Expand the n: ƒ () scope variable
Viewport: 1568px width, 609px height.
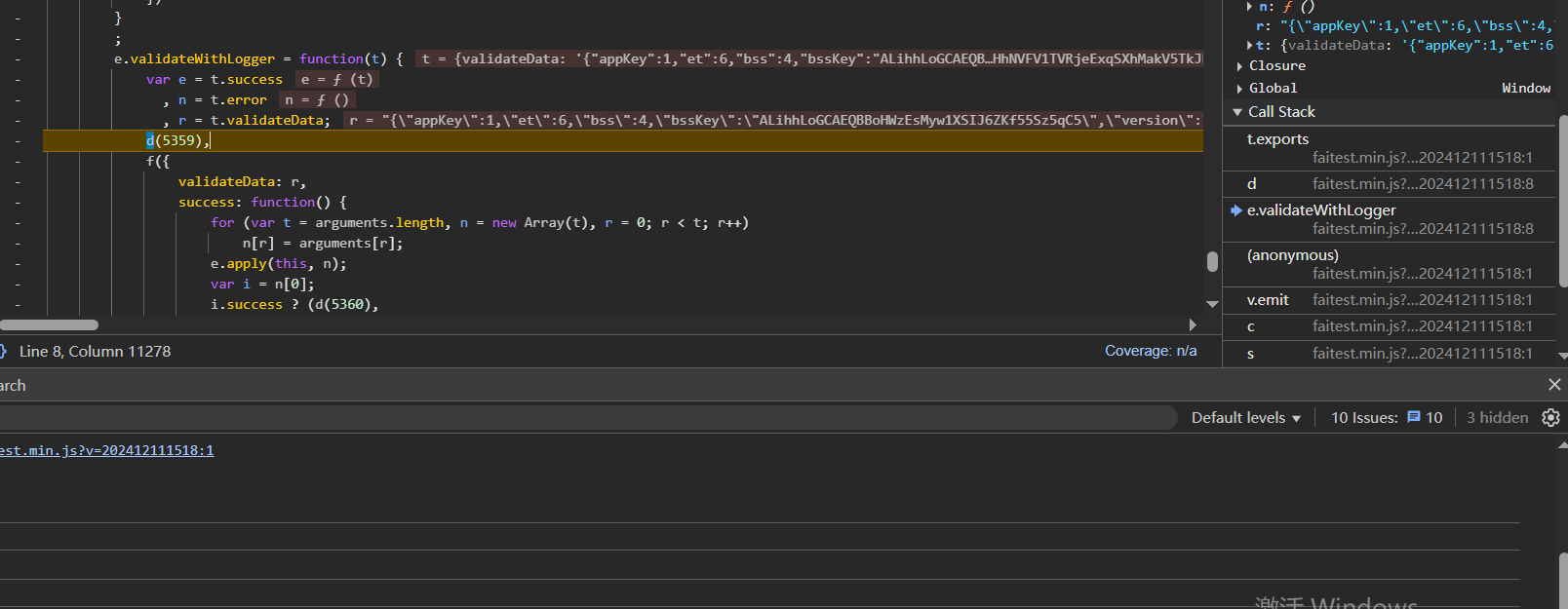pos(1250,6)
